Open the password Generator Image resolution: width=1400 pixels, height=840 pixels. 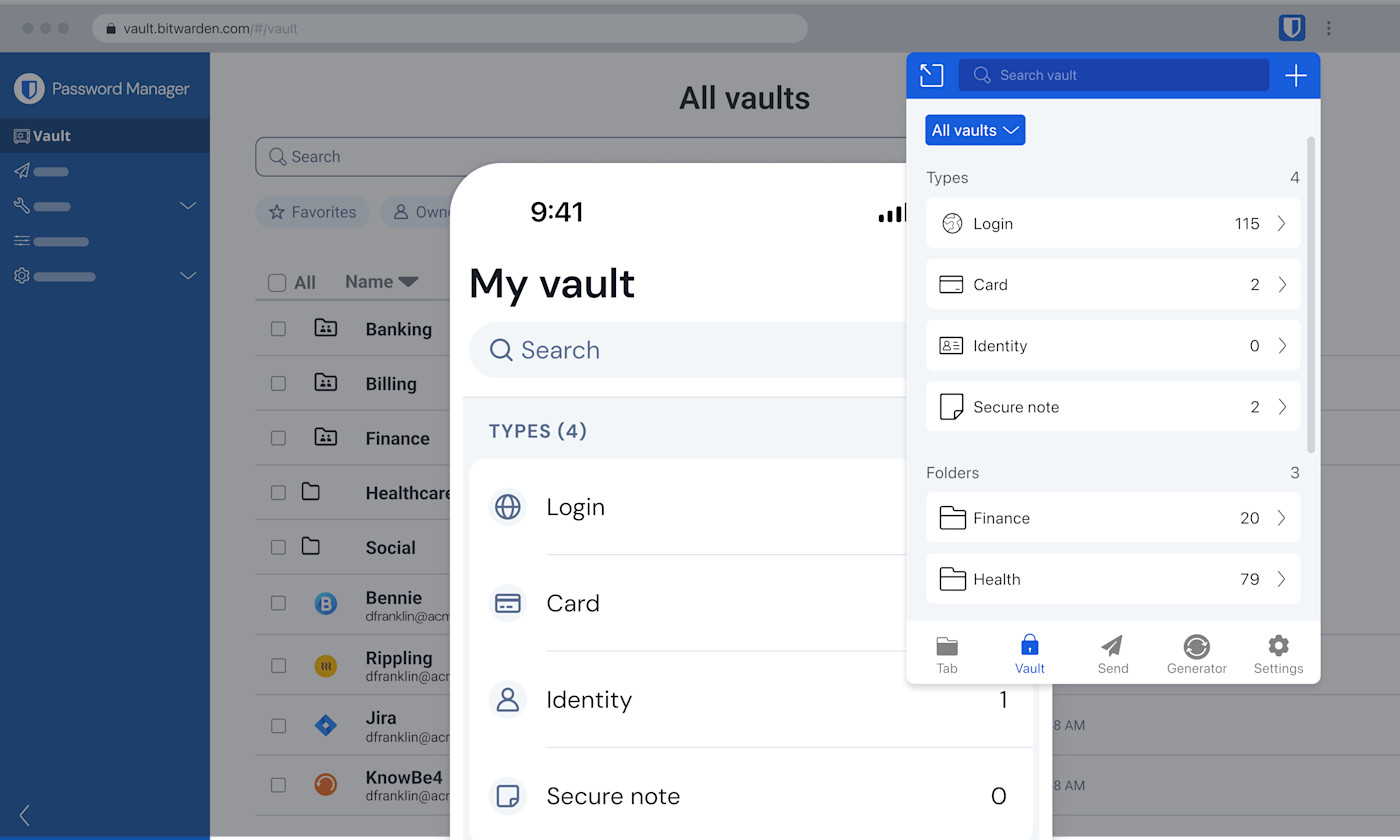1196,655
